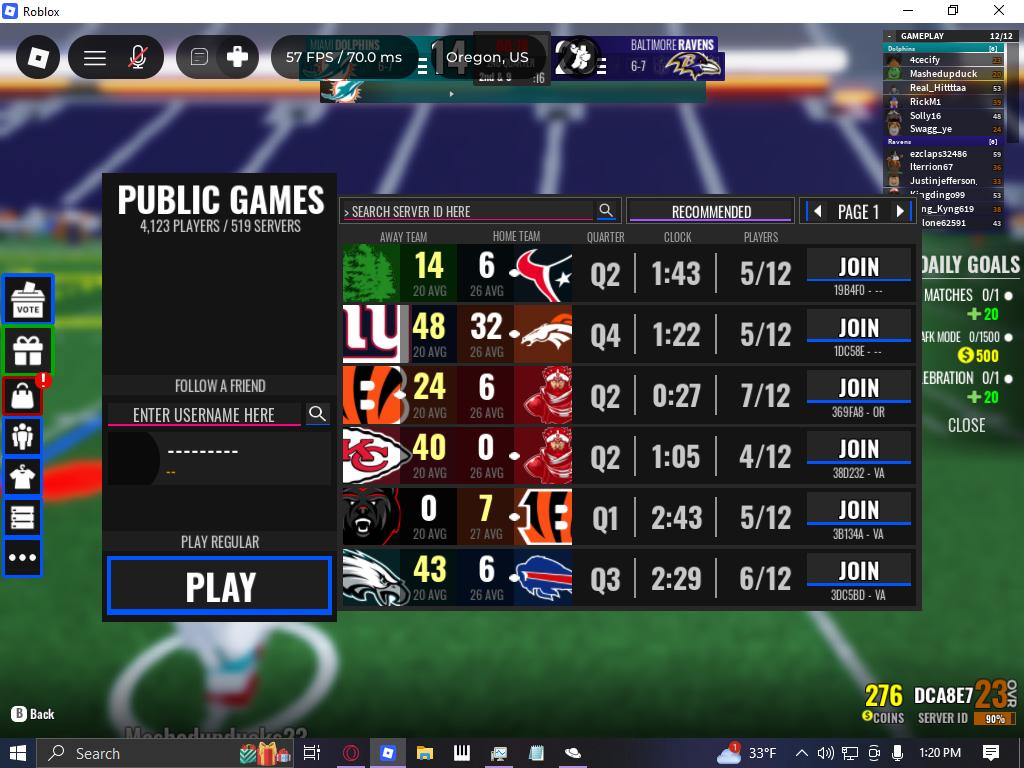
Task: Open Task View on the taskbar
Action: click(312, 753)
